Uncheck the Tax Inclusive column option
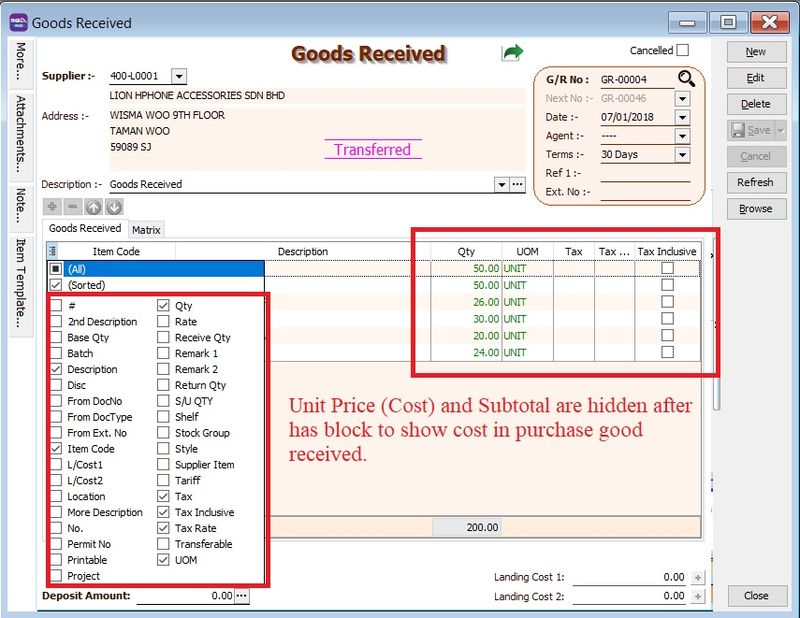 pos(163,512)
